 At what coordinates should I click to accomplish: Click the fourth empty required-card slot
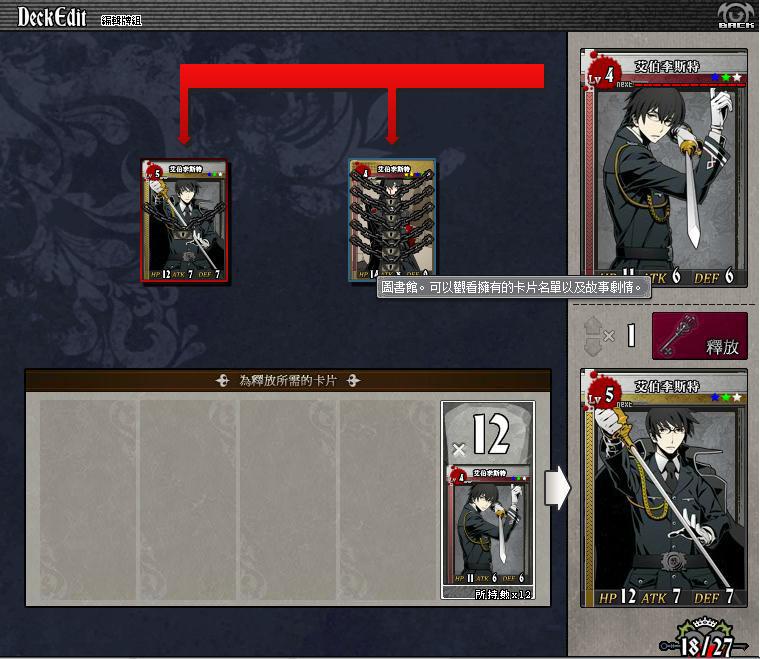[389, 500]
